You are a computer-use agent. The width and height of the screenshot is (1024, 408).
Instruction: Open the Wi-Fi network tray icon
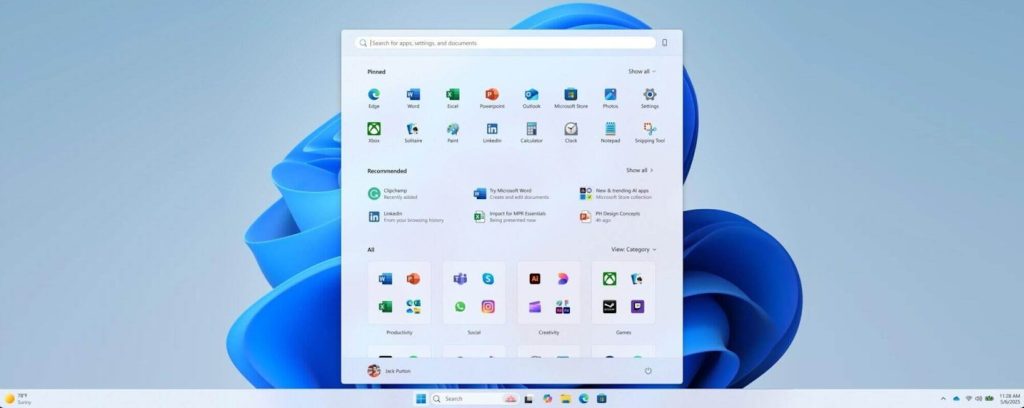click(x=968, y=398)
